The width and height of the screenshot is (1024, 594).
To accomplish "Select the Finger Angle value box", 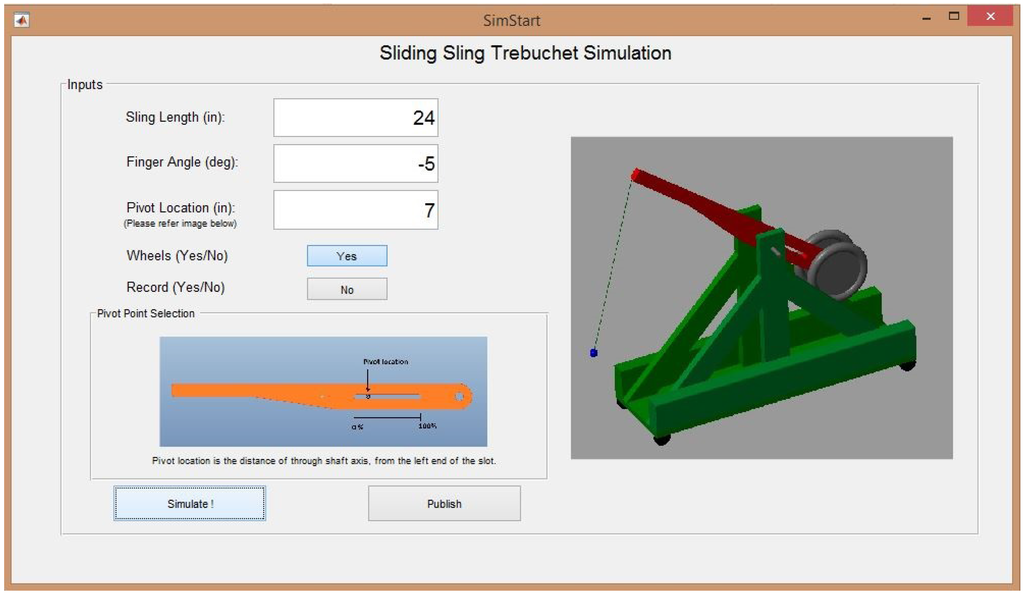I will click(x=355, y=164).
